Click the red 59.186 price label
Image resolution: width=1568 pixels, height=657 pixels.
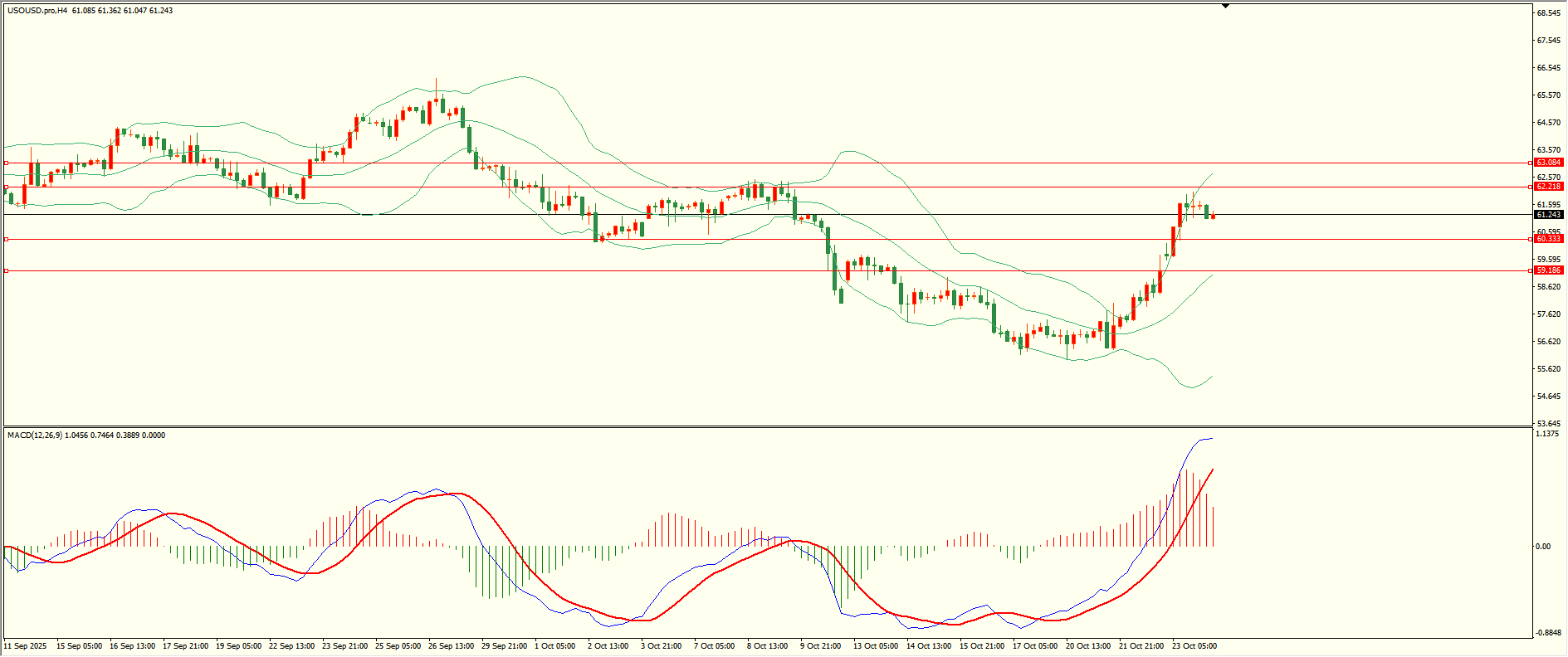(x=1548, y=270)
